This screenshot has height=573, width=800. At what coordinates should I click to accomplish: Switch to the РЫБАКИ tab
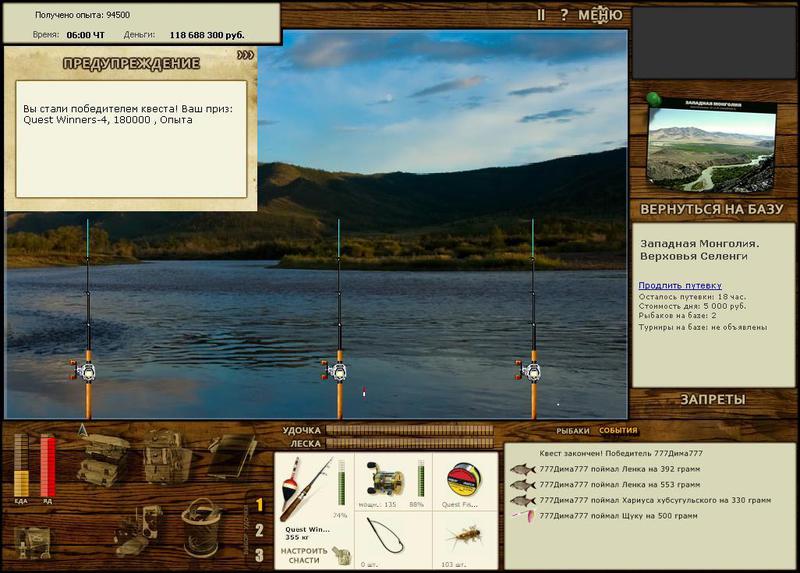click(572, 431)
